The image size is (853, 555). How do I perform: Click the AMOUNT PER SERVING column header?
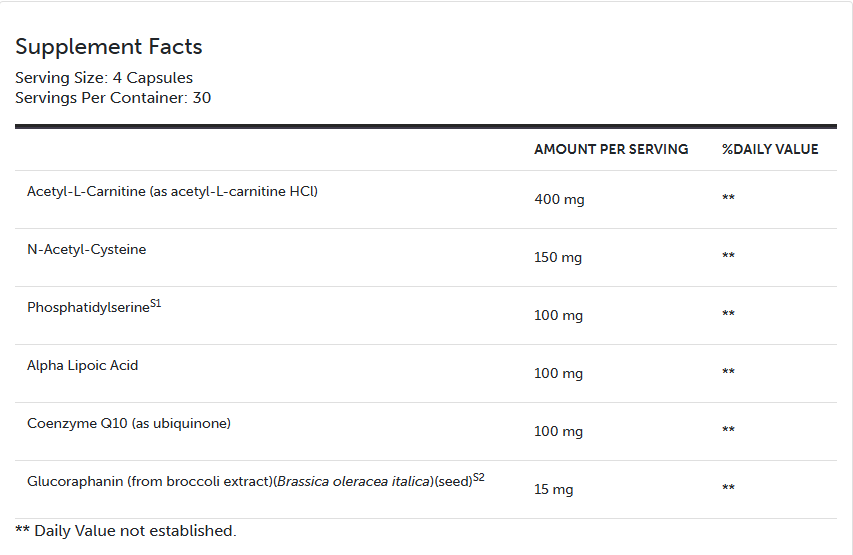coord(611,149)
